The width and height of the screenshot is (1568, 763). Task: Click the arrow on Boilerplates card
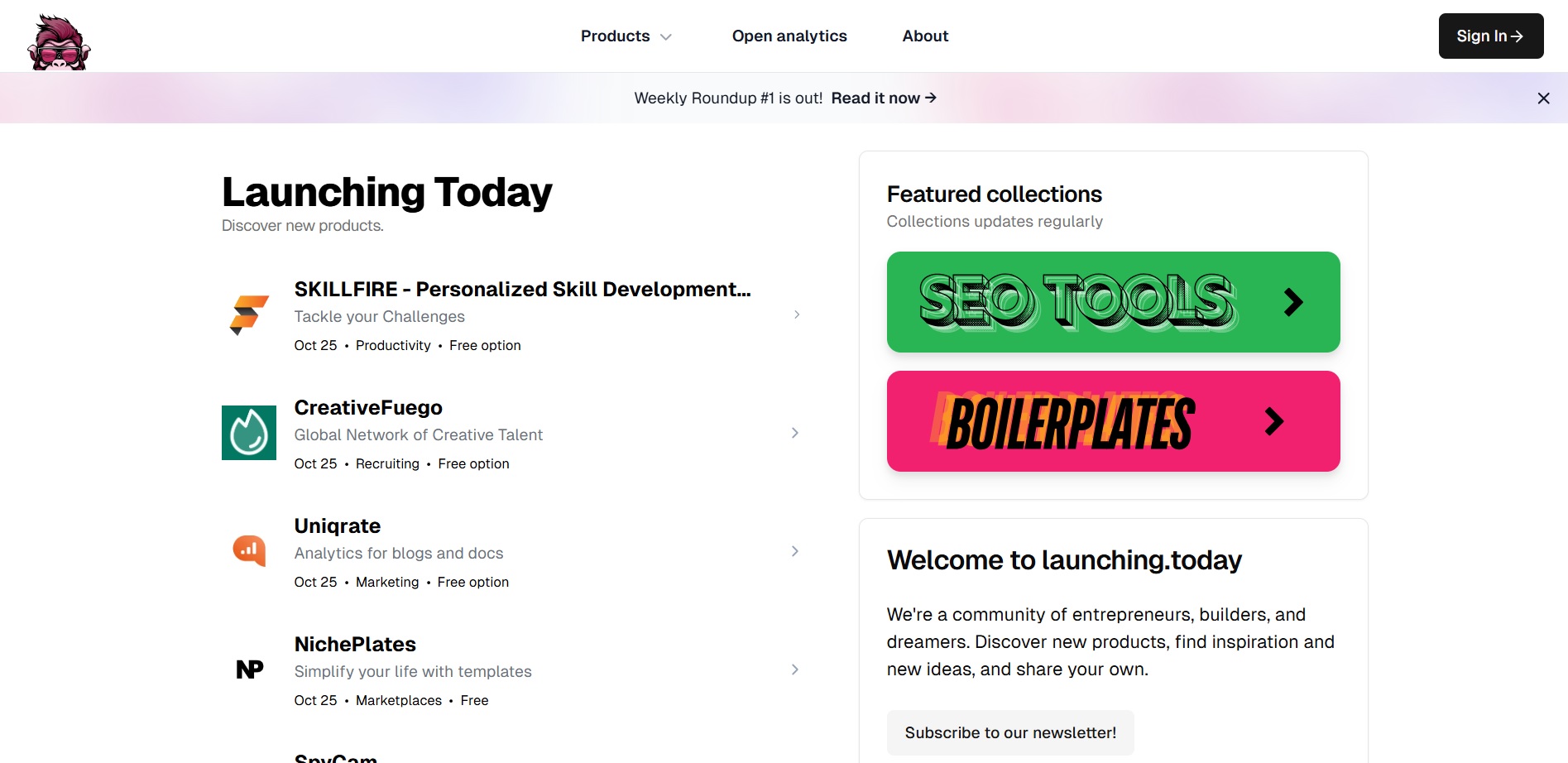(1274, 421)
